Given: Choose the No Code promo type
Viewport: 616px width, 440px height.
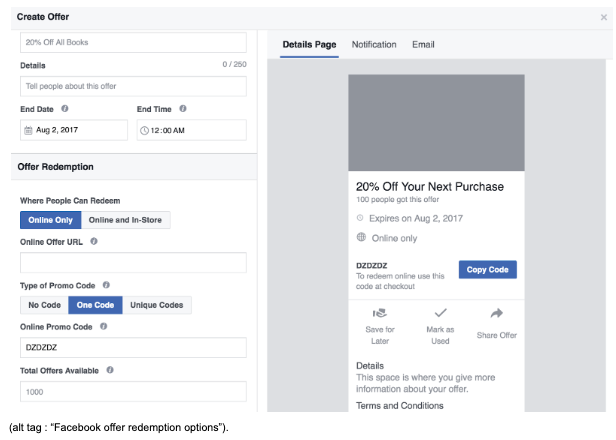Looking at the screenshot, I should coord(43,305).
